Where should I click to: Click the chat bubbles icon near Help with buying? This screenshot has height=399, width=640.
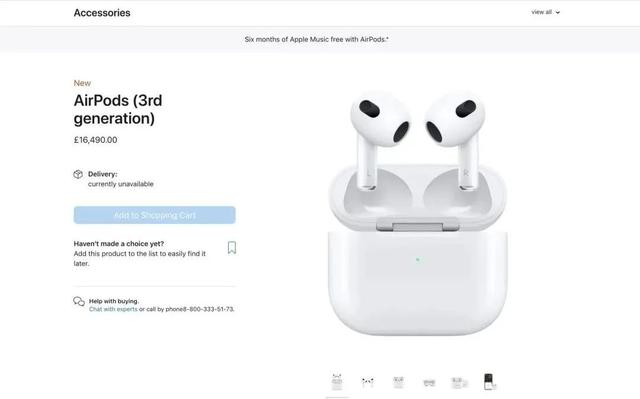[79, 301]
